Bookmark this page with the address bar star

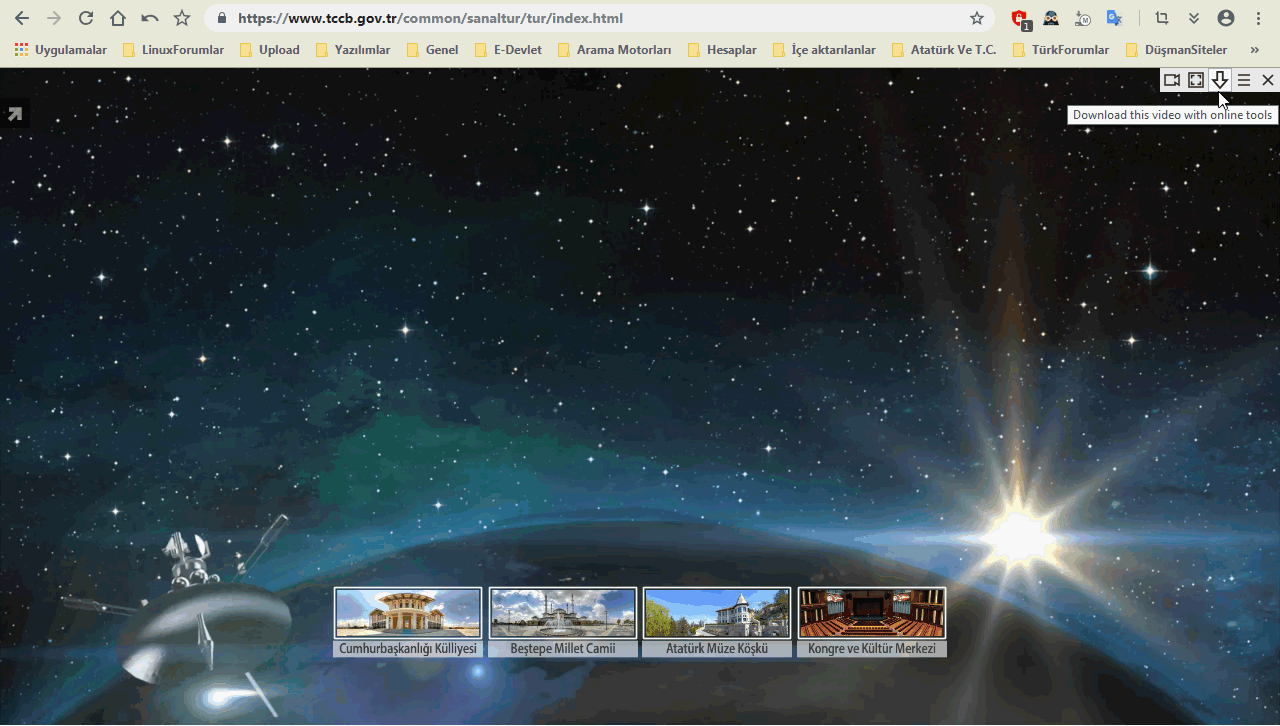pyautogui.click(x=977, y=18)
